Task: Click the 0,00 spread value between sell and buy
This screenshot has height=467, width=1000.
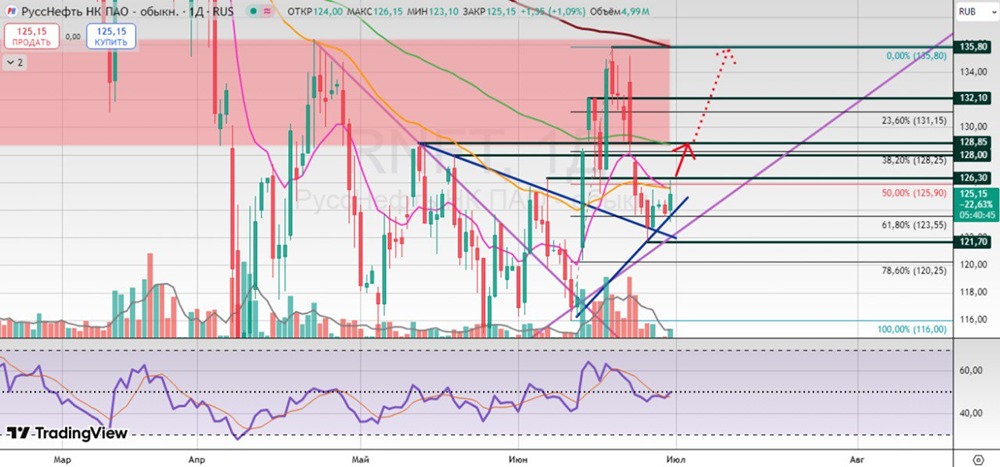Action: click(73, 36)
